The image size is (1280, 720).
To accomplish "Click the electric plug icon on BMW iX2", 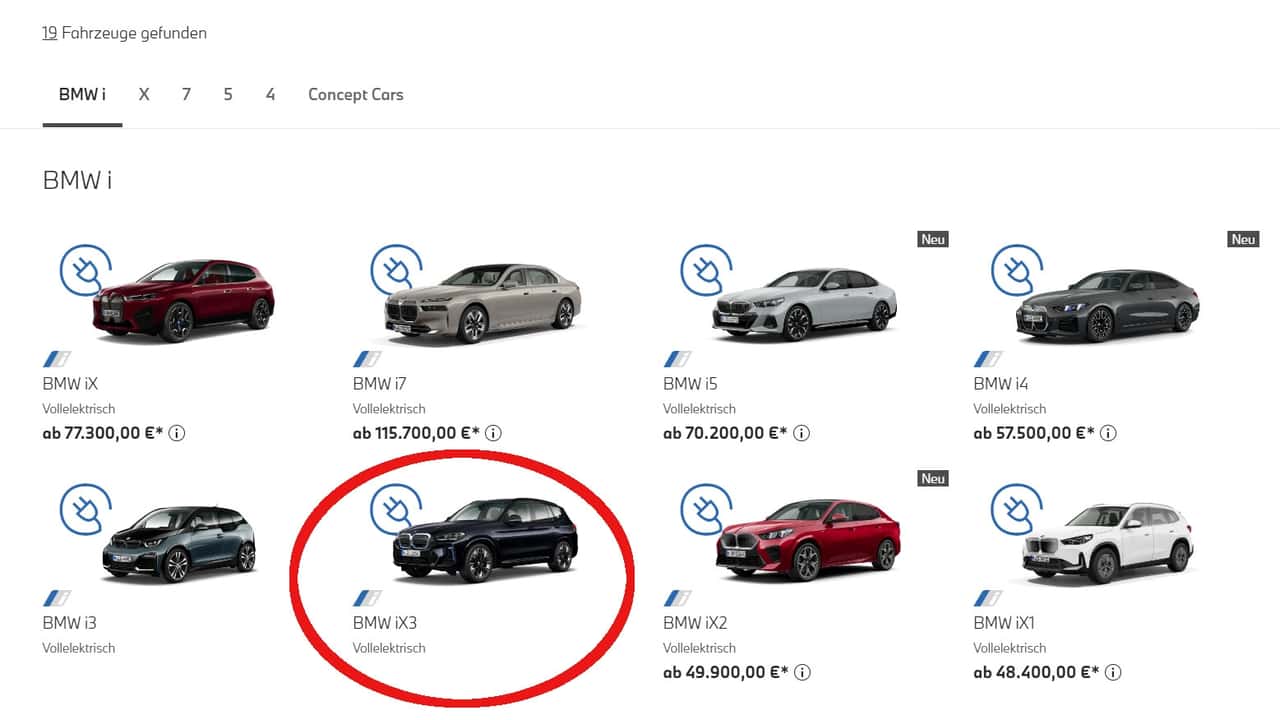I will [x=707, y=510].
